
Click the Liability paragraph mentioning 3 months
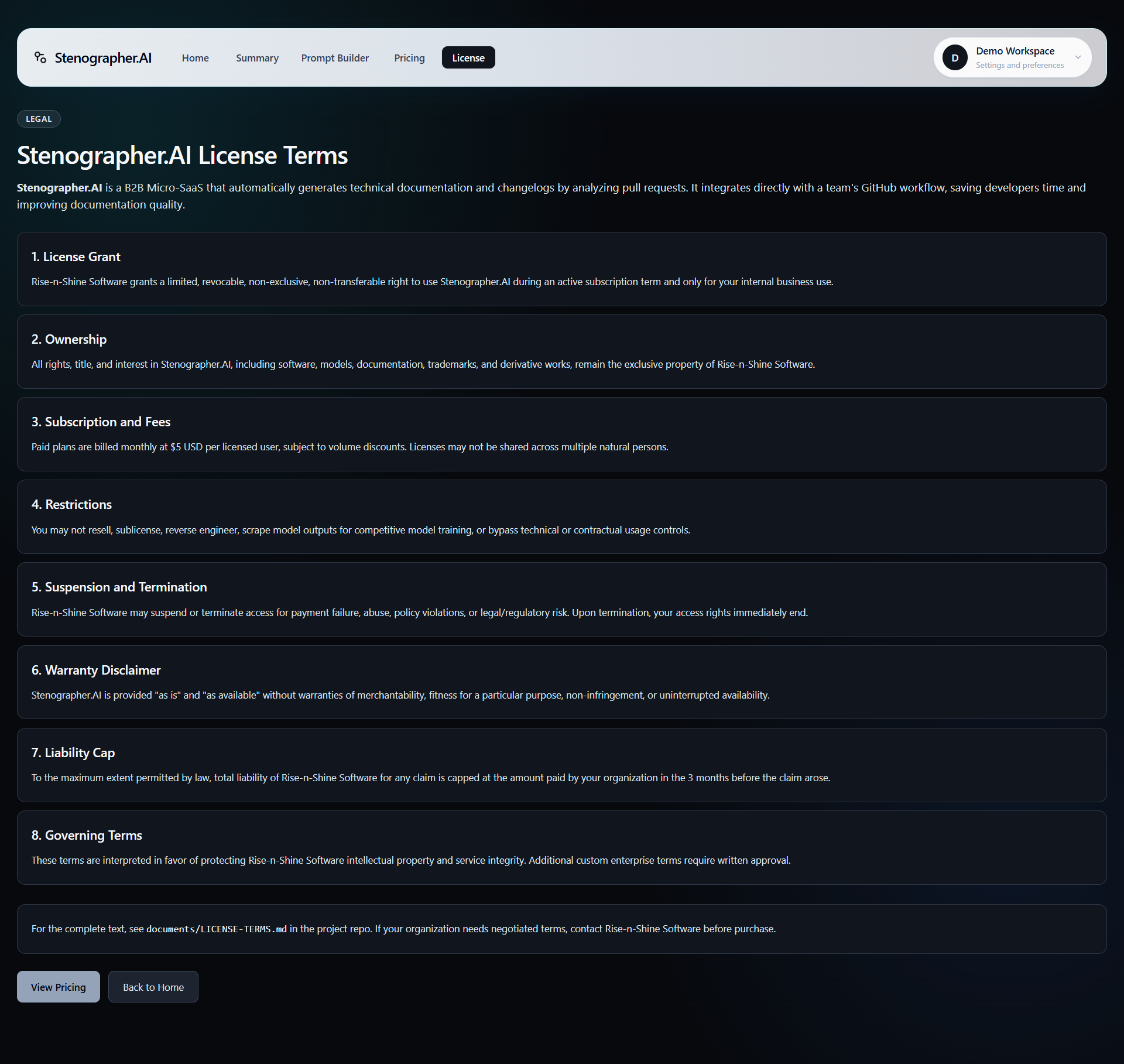pyautogui.click(x=431, y=778)
